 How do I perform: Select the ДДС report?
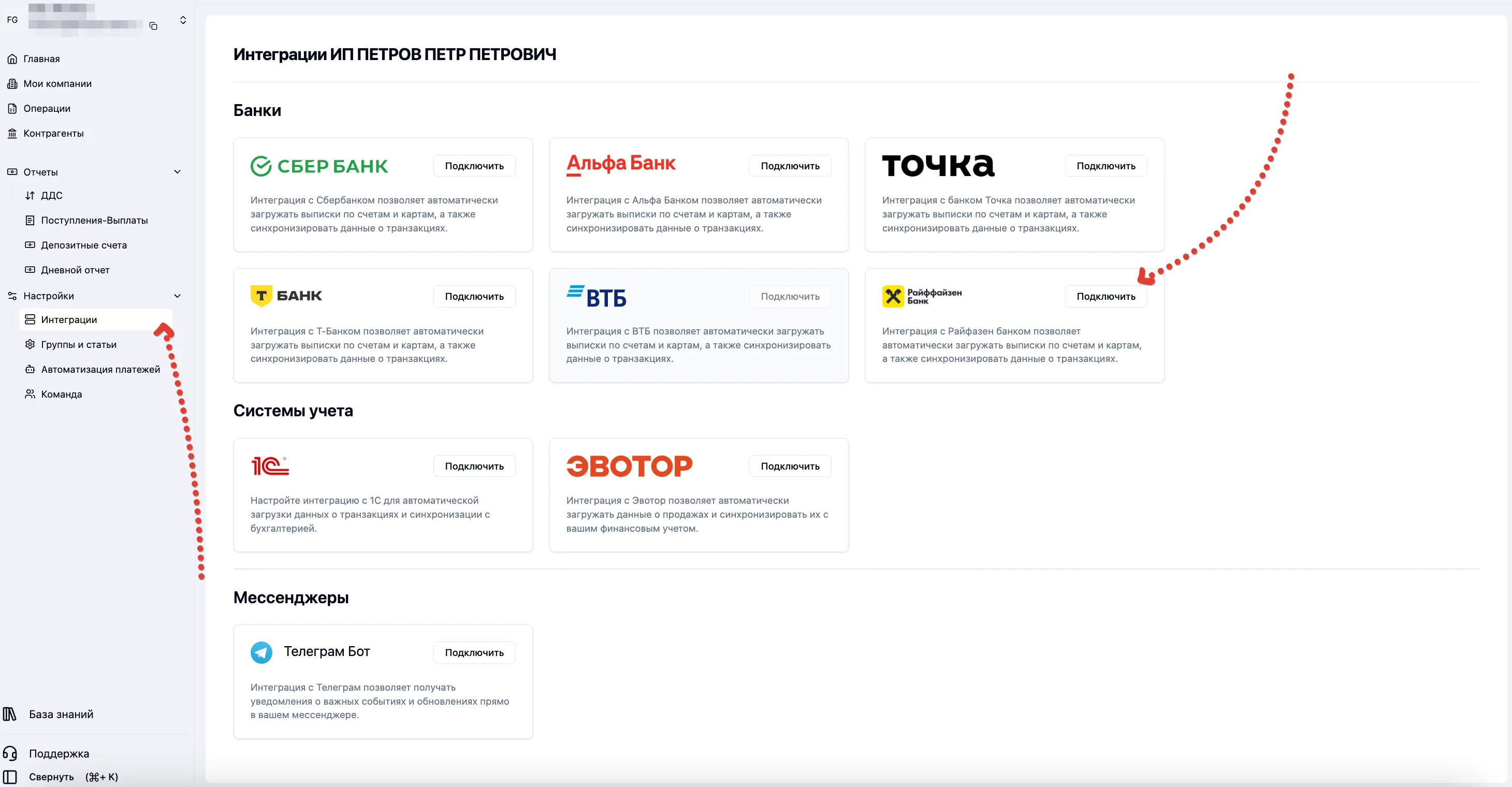coord(52,195)
